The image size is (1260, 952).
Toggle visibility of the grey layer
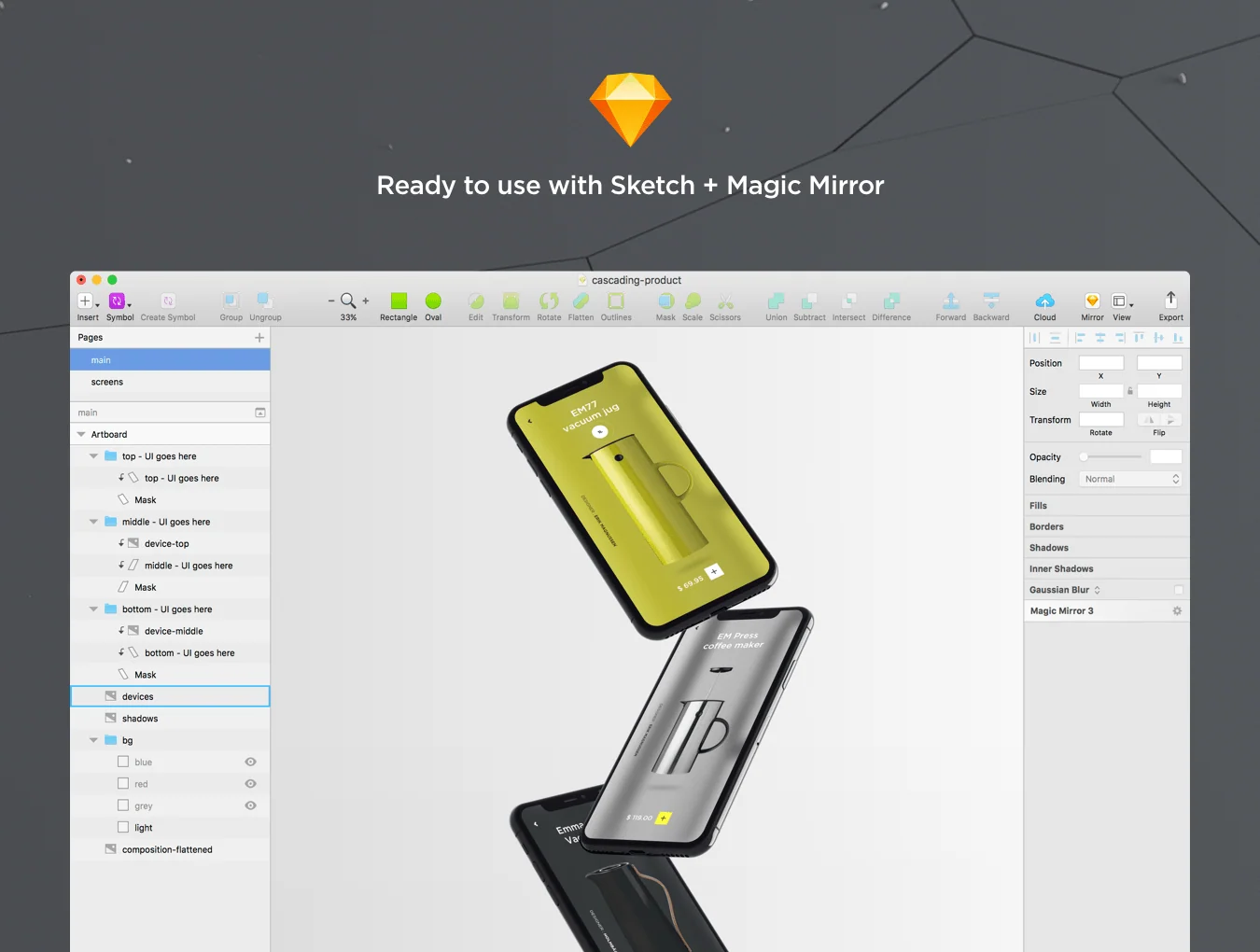250,805
